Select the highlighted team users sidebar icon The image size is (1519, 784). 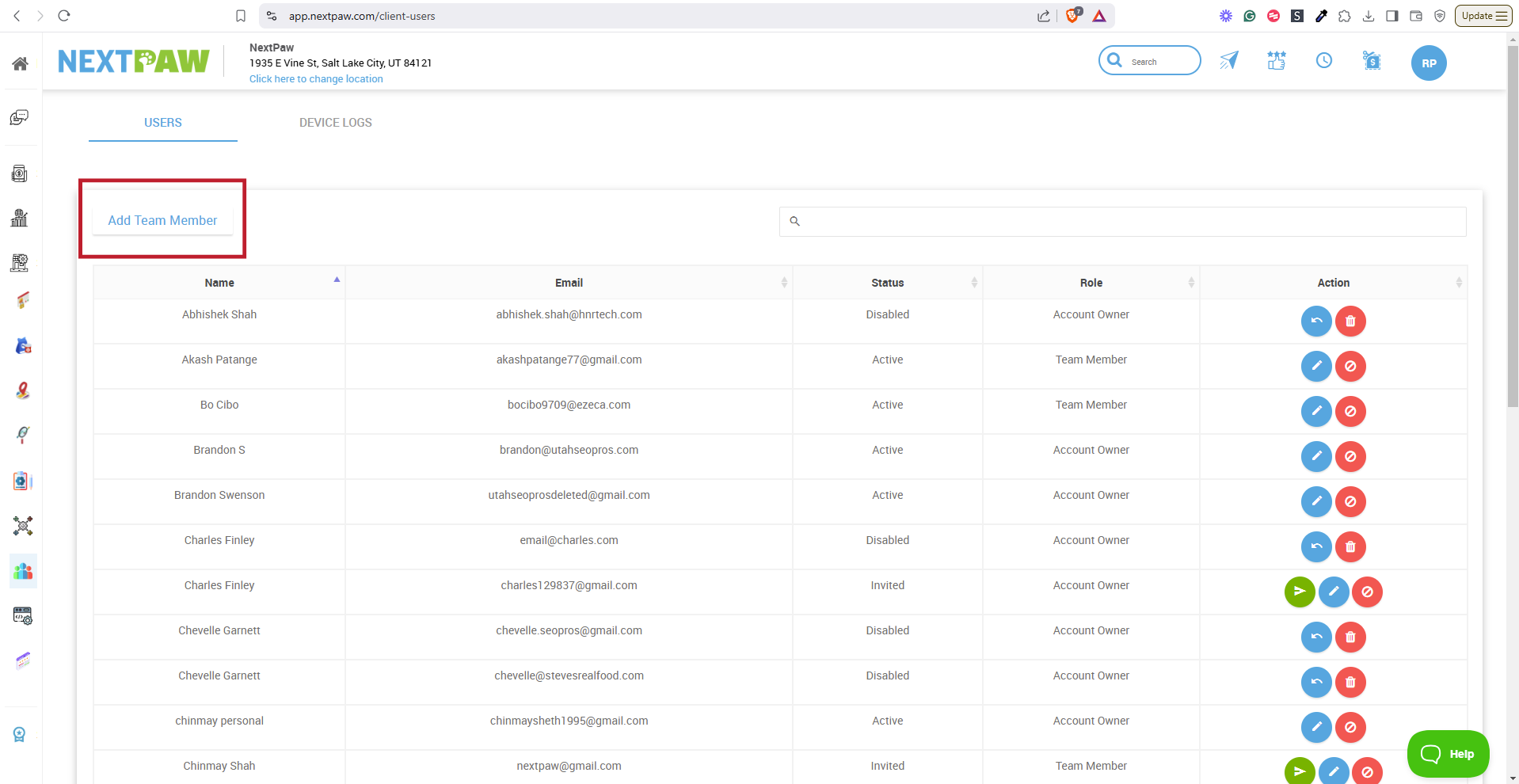pos(23,571)
